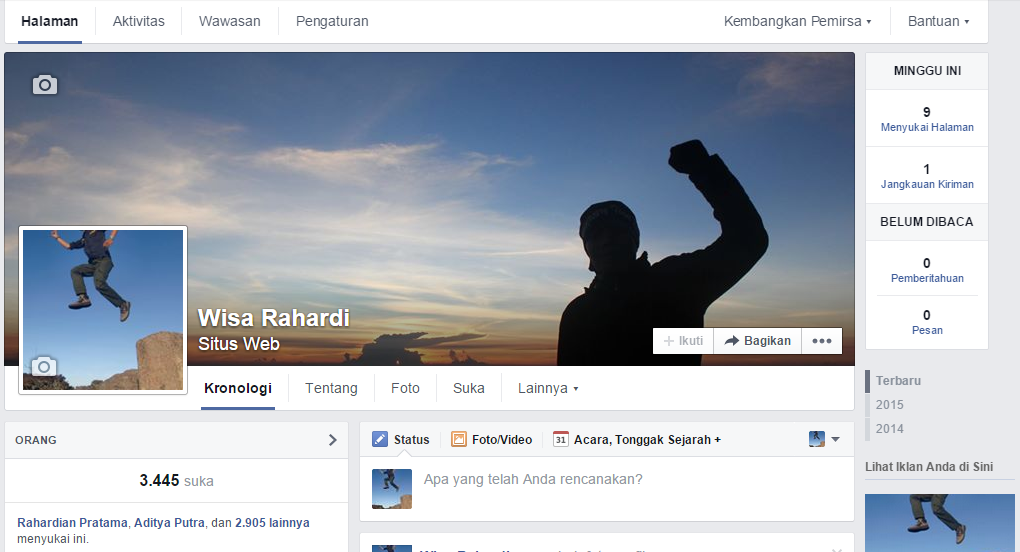The width and height of the screenshot is (1020, 552).
Task: Open Aditya Putra's profile link
Action: pos(169,523)
